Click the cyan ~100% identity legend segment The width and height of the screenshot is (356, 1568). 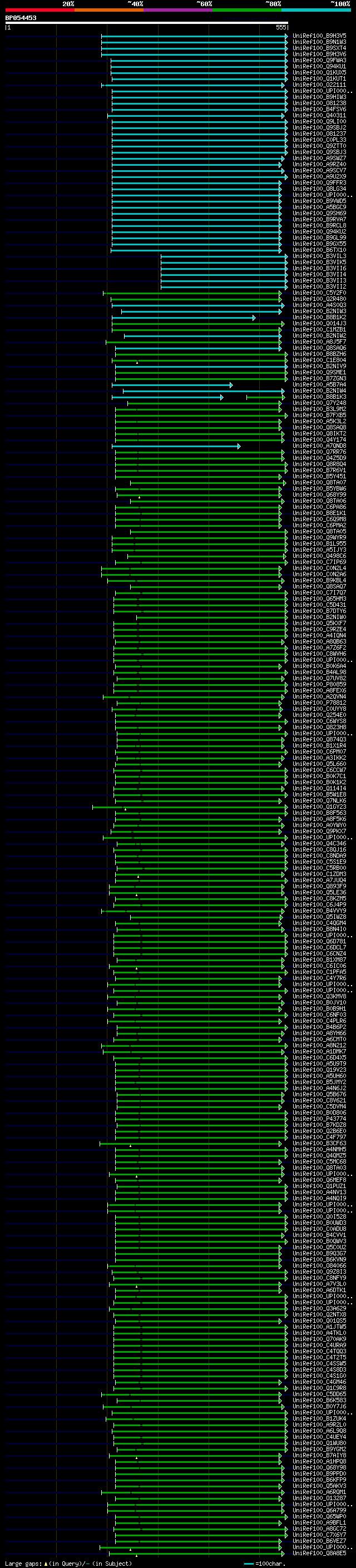pos(316,10)
